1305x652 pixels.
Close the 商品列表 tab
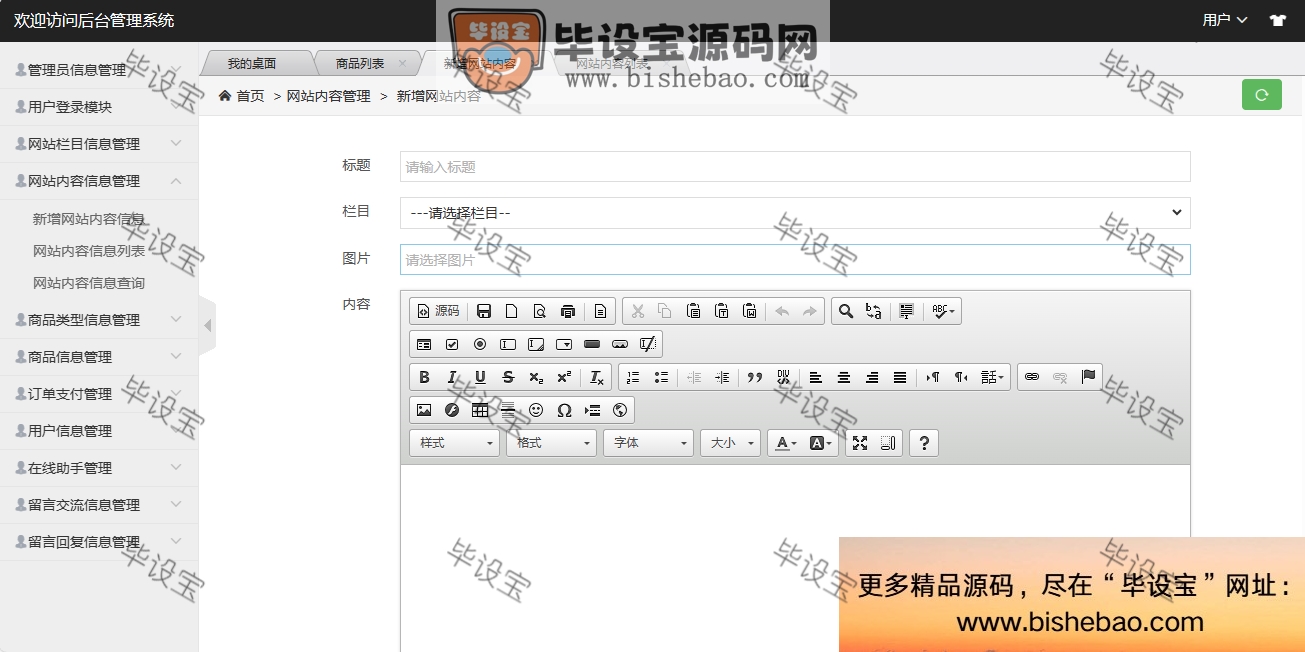click(x=402, y=63)
